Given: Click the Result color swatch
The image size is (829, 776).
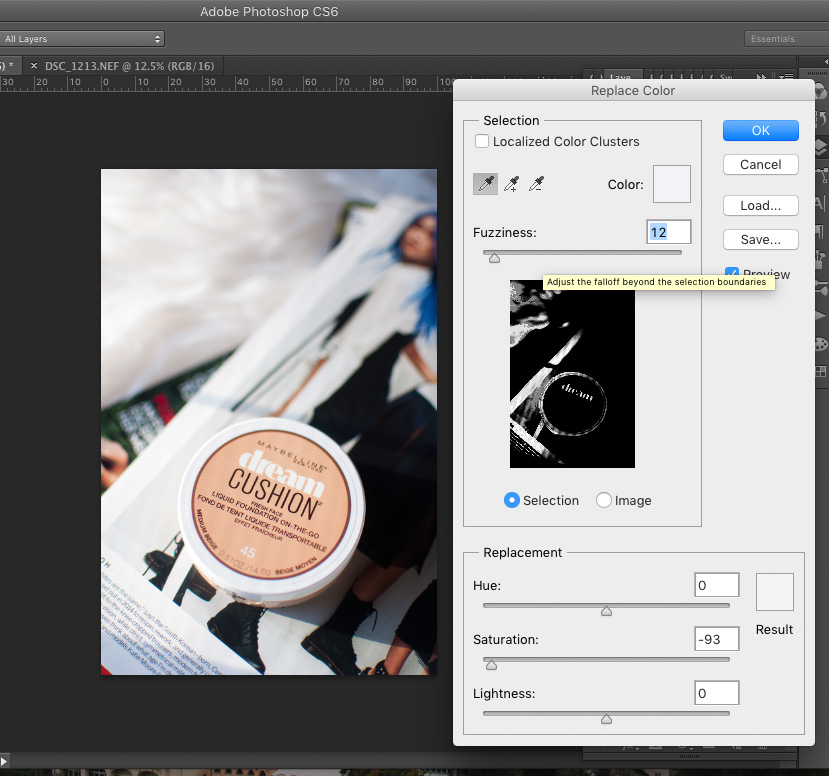Looking at the screenshot, I should click(x=775, y=592).
